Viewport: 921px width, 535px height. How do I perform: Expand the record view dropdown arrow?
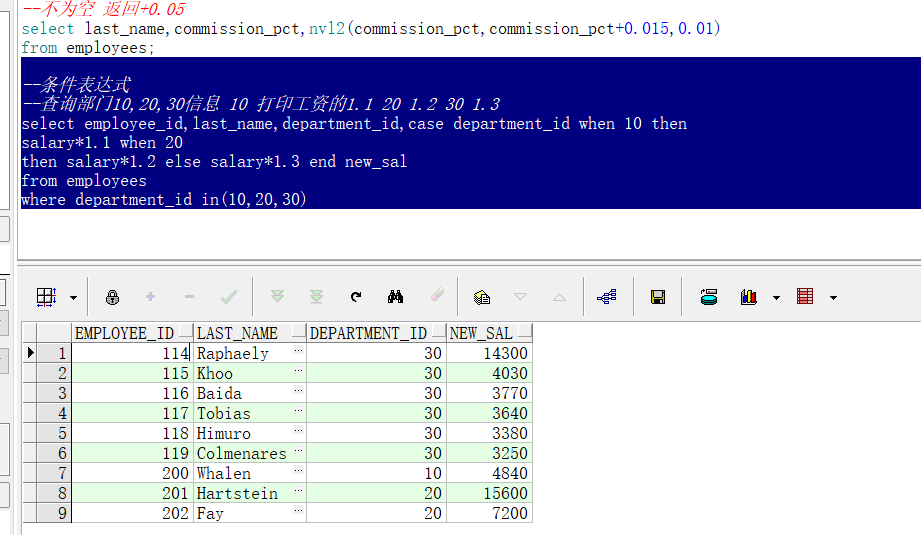pyautogui.click(x=833, y=298)
